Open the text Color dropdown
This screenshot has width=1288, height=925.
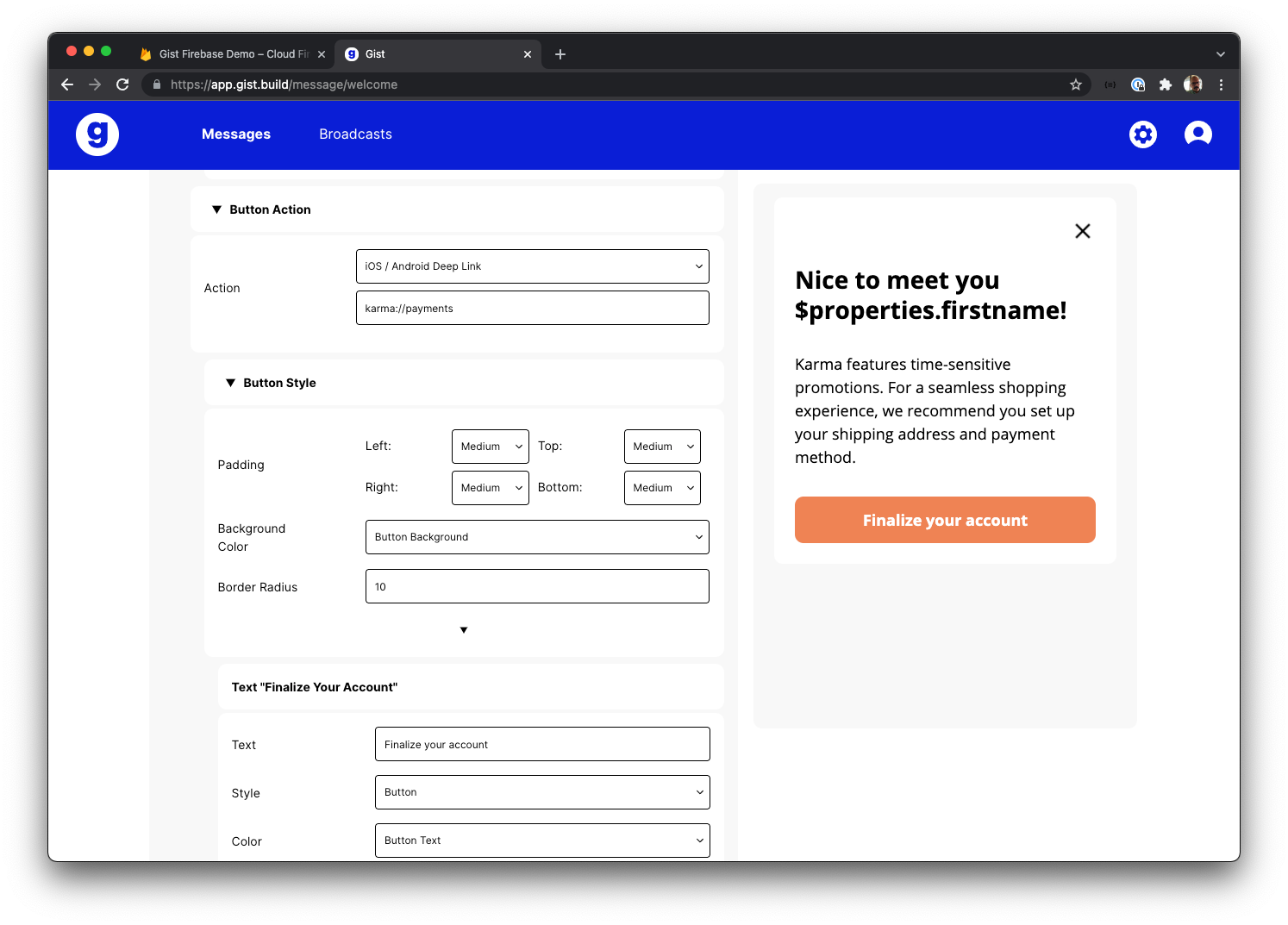click(x=542, y=841)
